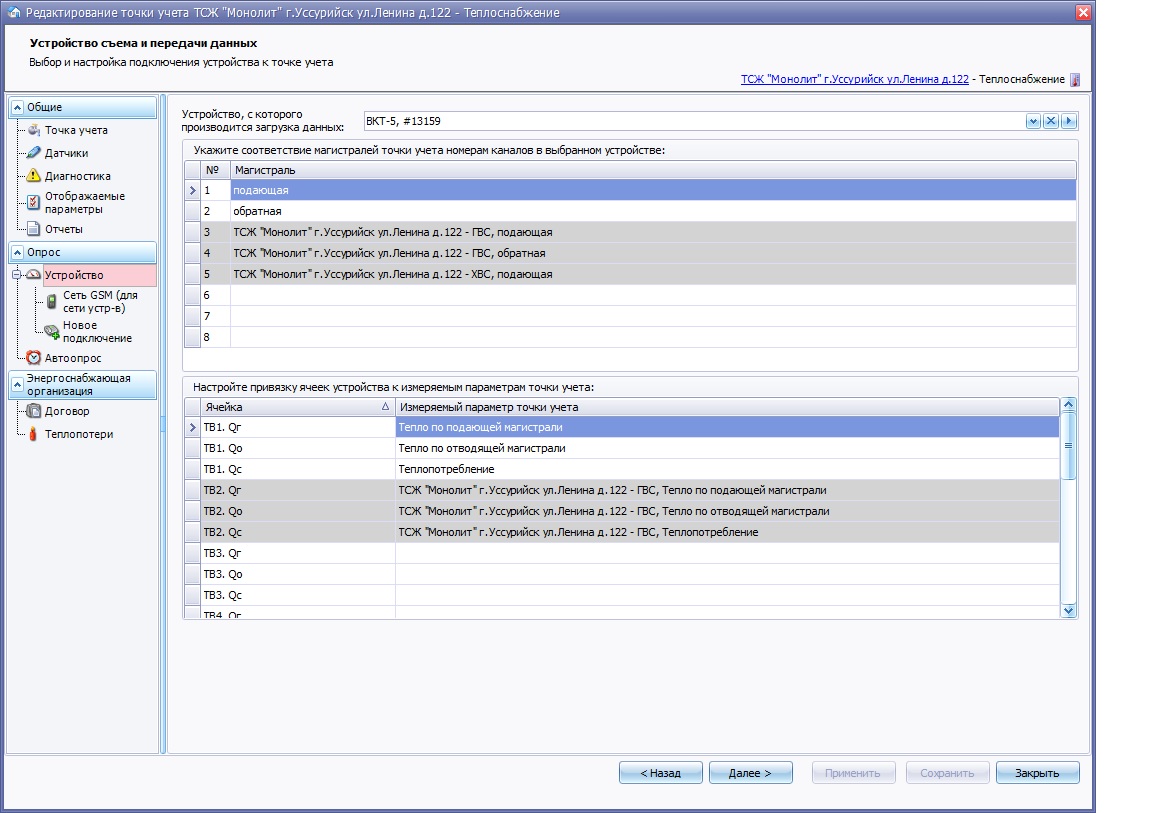Open device details with arrow button
Screen dimensions: 1152x813
pos(1068,120)
